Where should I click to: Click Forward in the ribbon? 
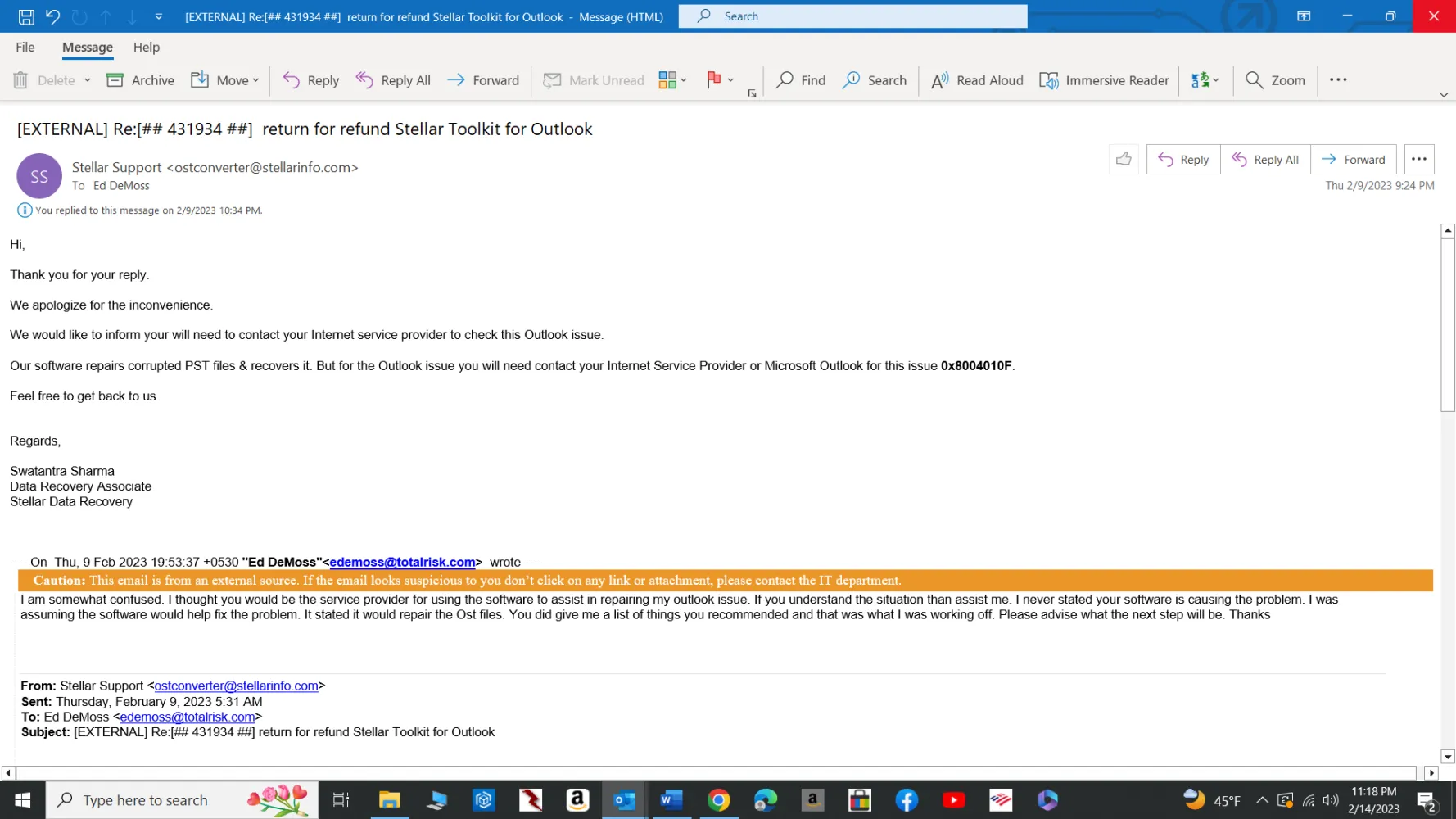tap(484, 79)
